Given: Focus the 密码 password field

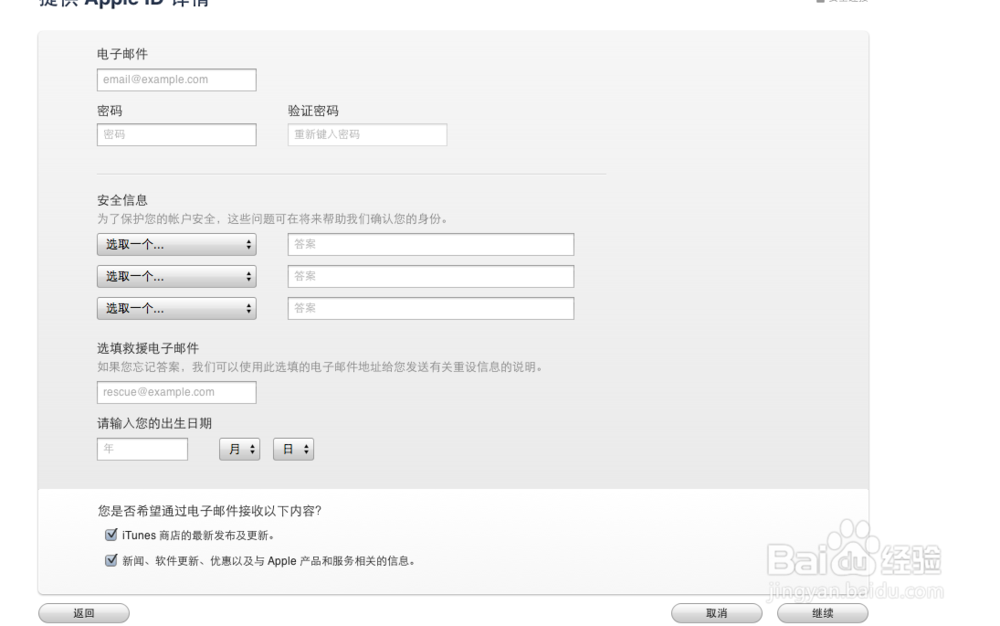Looking at the screenshot, I should click(177, 135).
